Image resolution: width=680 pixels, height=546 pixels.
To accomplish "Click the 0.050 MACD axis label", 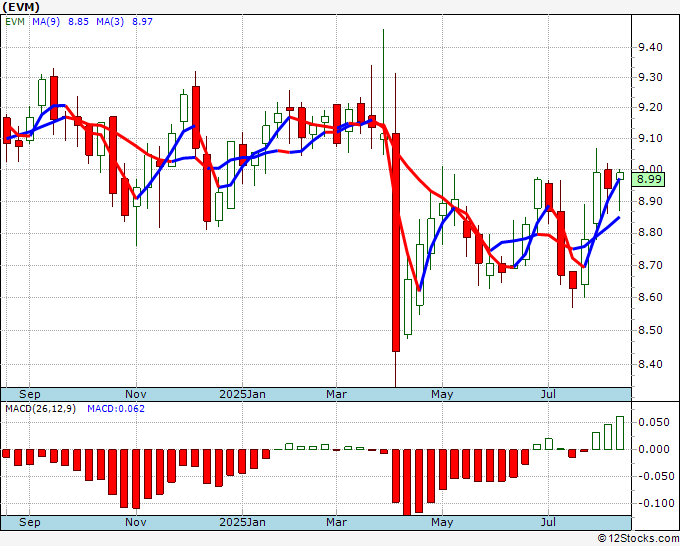I will (x=654, y=422).
